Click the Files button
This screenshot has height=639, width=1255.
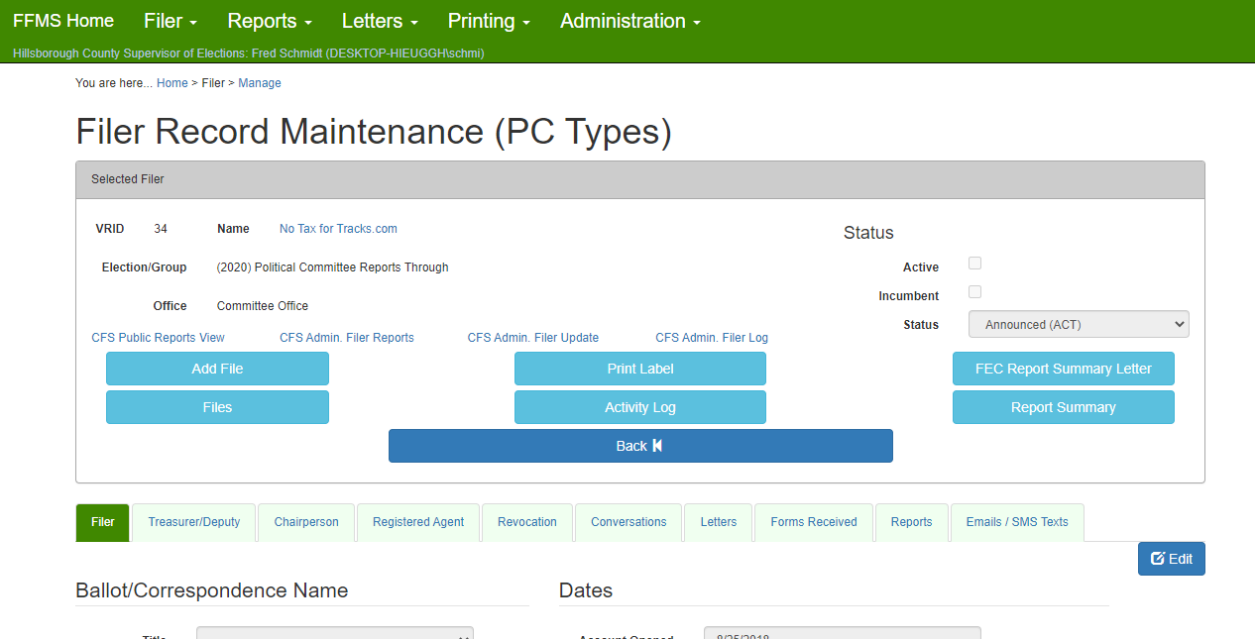click(x=217, y=407)
